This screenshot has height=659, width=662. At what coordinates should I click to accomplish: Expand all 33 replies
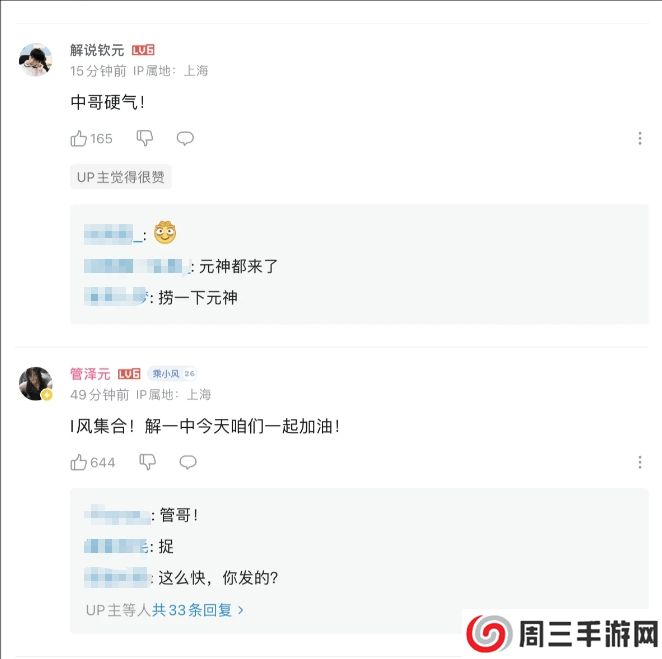(198, 609)
